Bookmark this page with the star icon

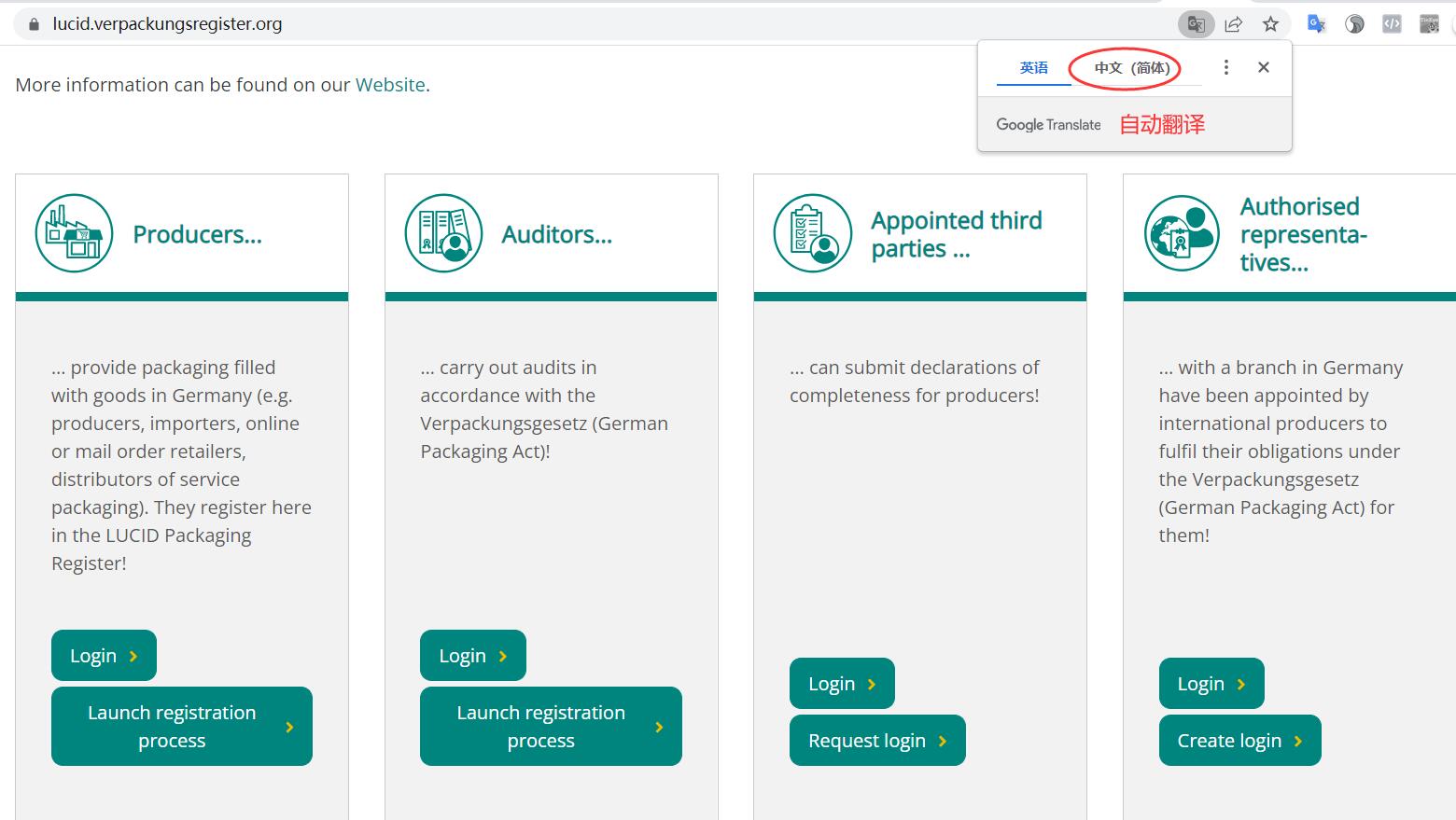1270,24
